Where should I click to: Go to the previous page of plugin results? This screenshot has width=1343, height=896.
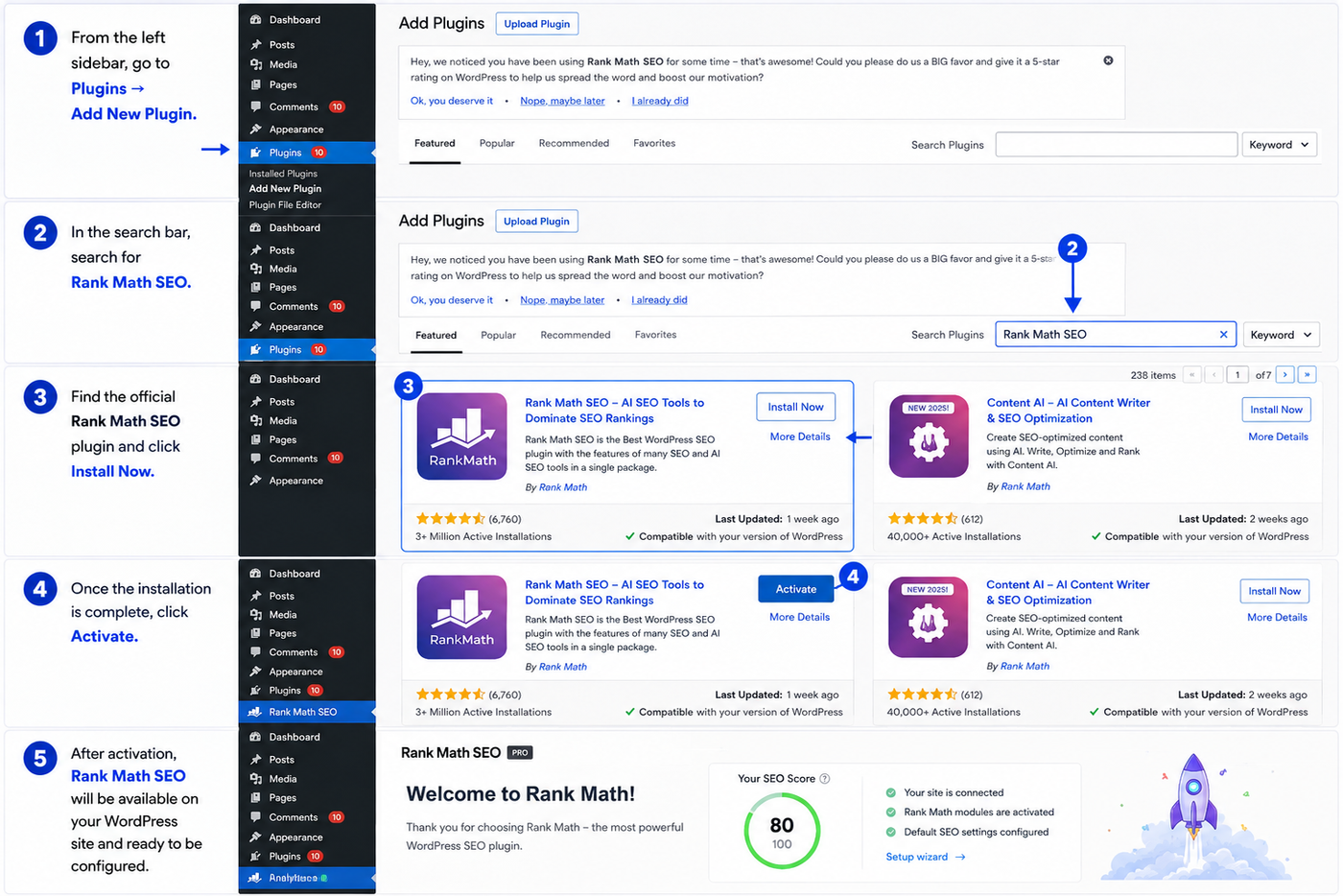tap(1214, 375)
